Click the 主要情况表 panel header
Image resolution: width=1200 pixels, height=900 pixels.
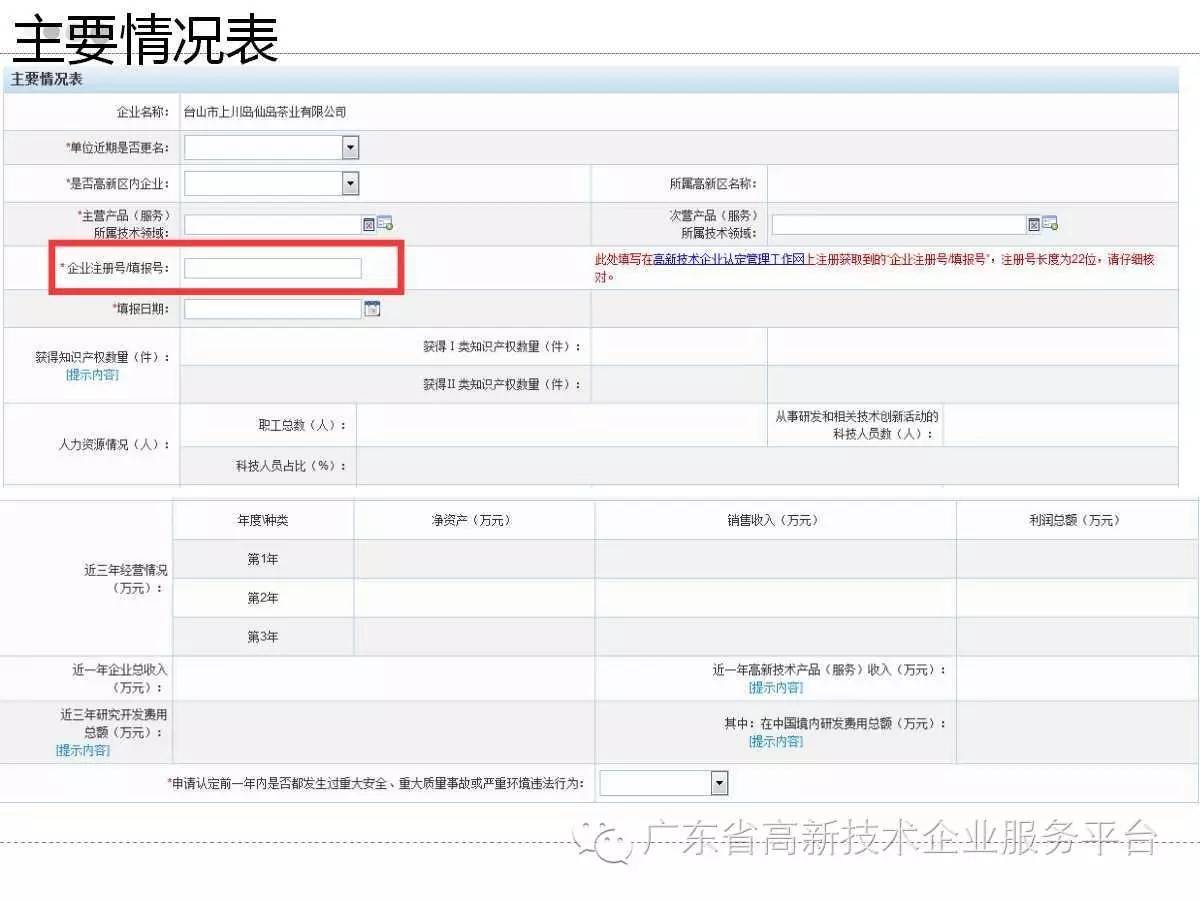46,79
